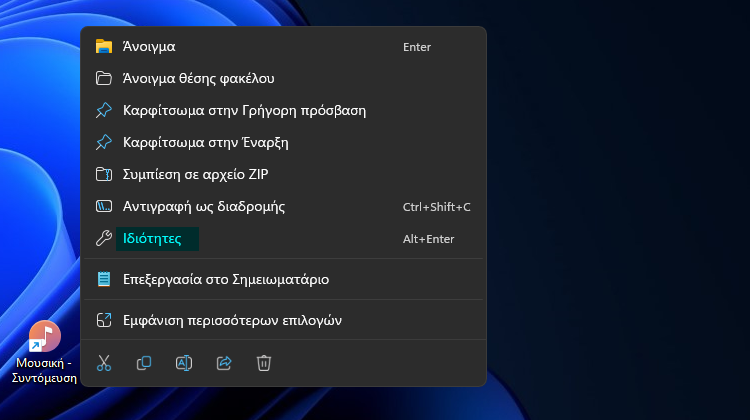
Task: Select the Μουσική - Συντόμευση desktop shortcut
Action: click(x=44, y=352)
